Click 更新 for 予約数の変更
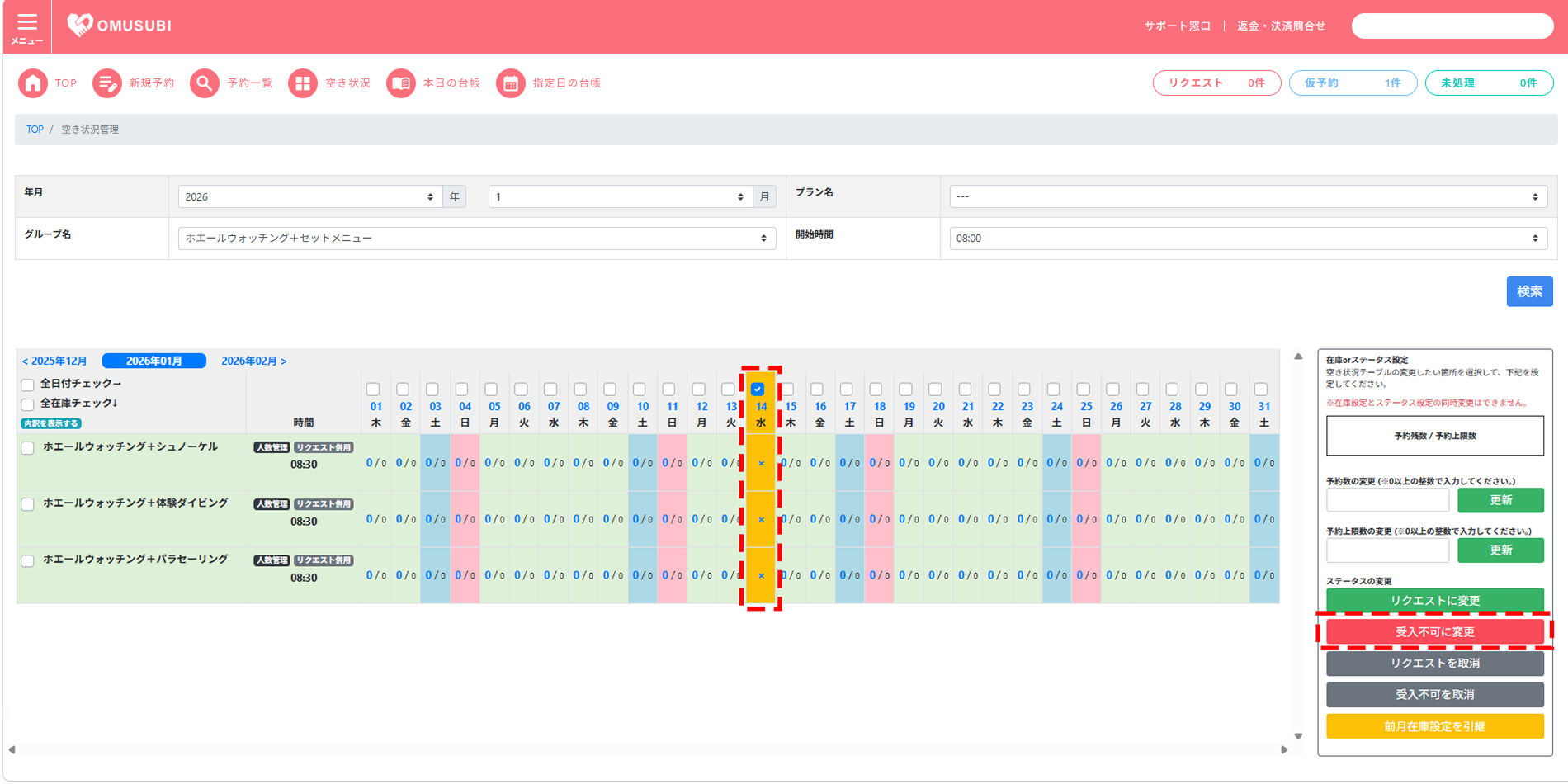Viewport: 1568px width, 784px height. pos(1500,500)
